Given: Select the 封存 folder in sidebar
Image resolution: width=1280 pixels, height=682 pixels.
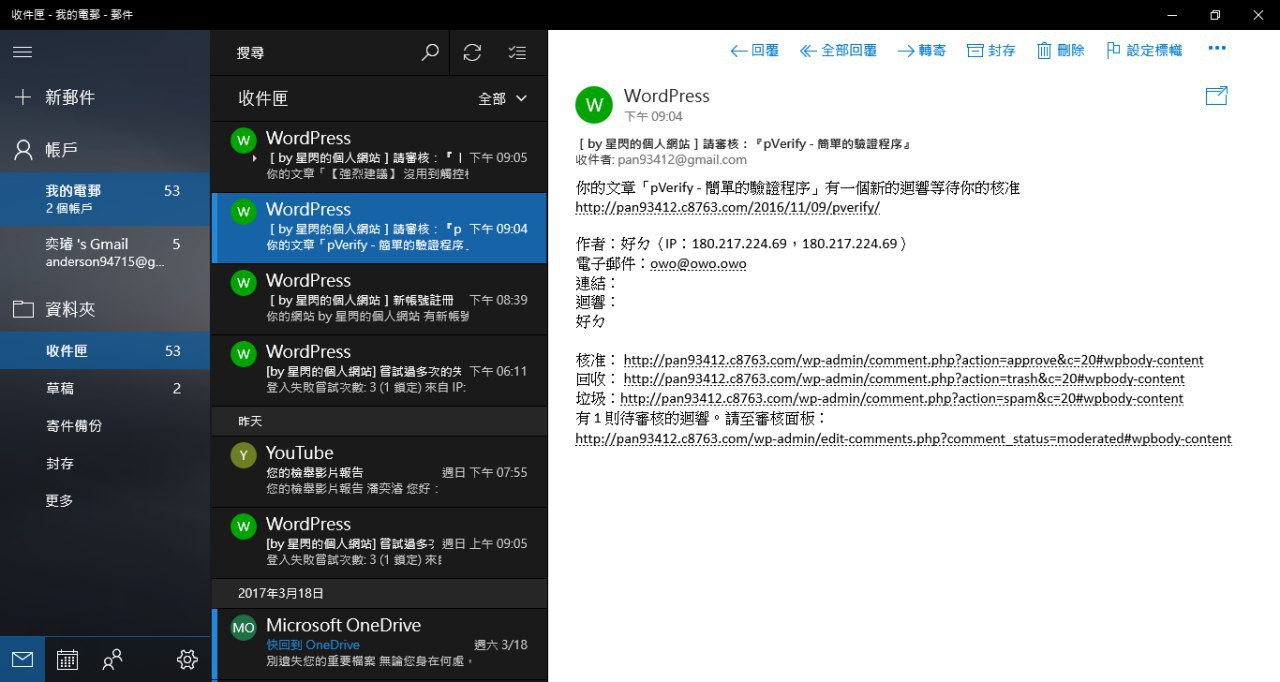Looking at the screenshot, I should (x=59, y=464).
